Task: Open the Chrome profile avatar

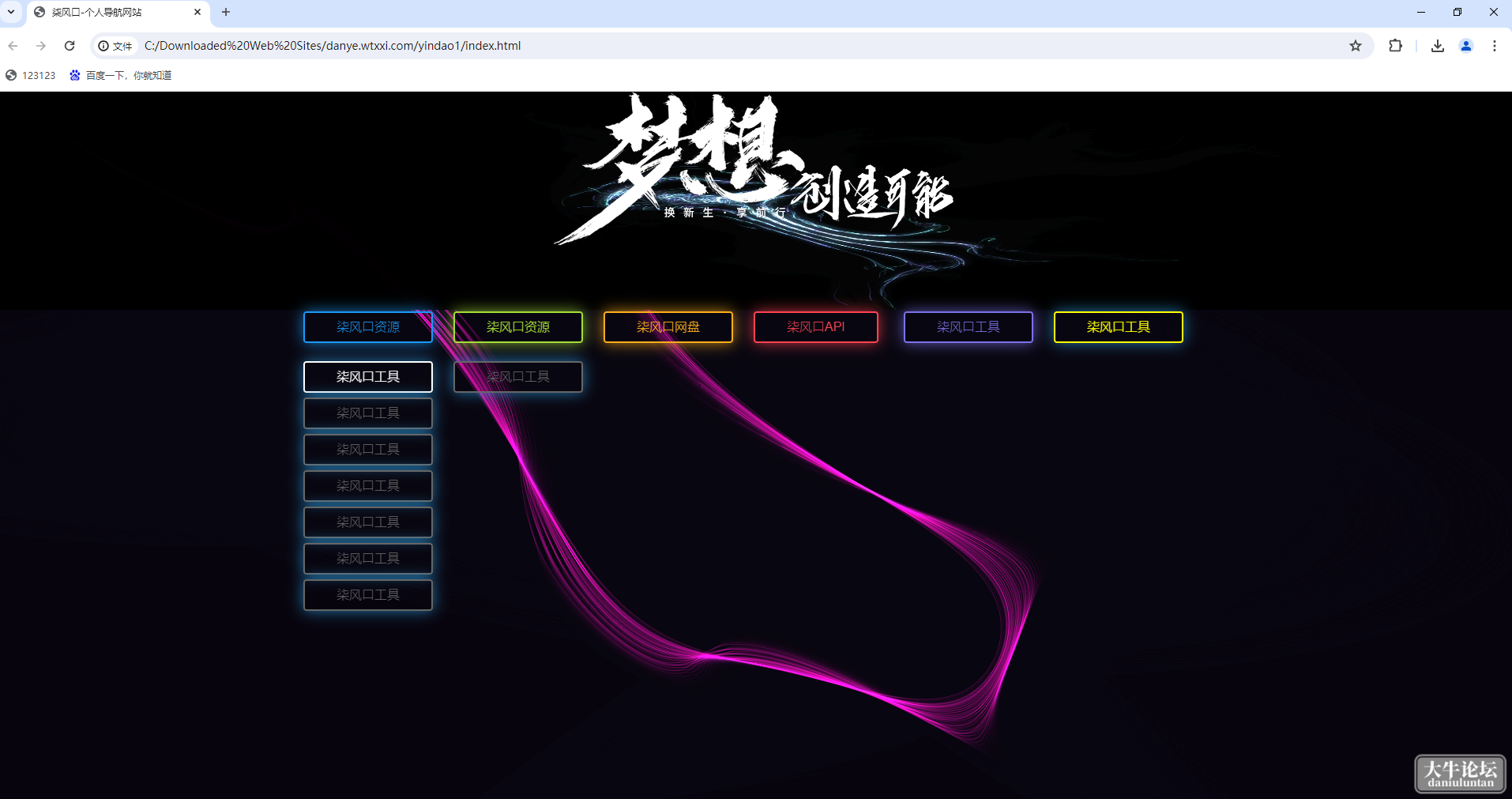Action: pos(1466,46)
